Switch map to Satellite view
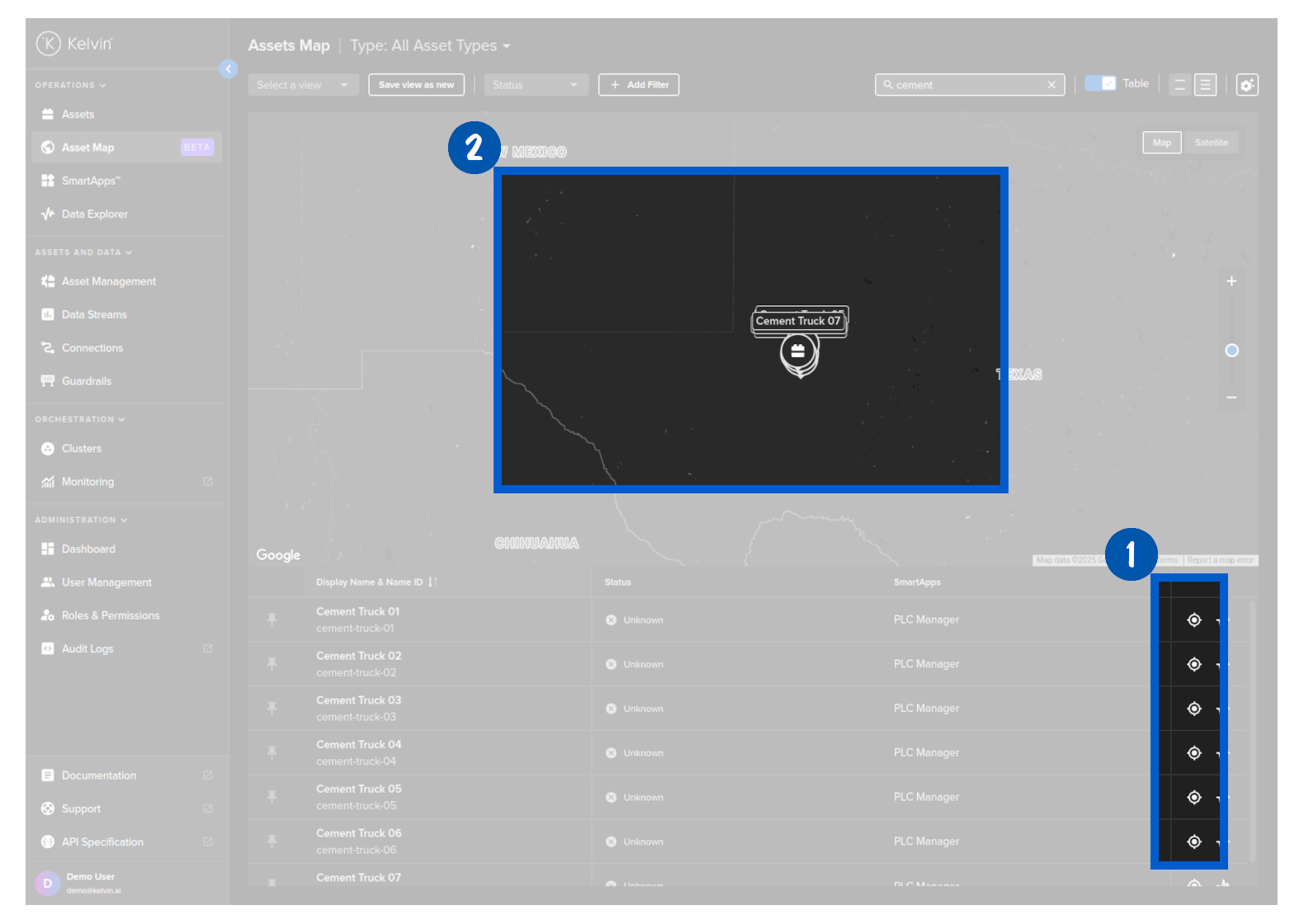The width and height of the screenshot is (1304, 924). 1211,143
